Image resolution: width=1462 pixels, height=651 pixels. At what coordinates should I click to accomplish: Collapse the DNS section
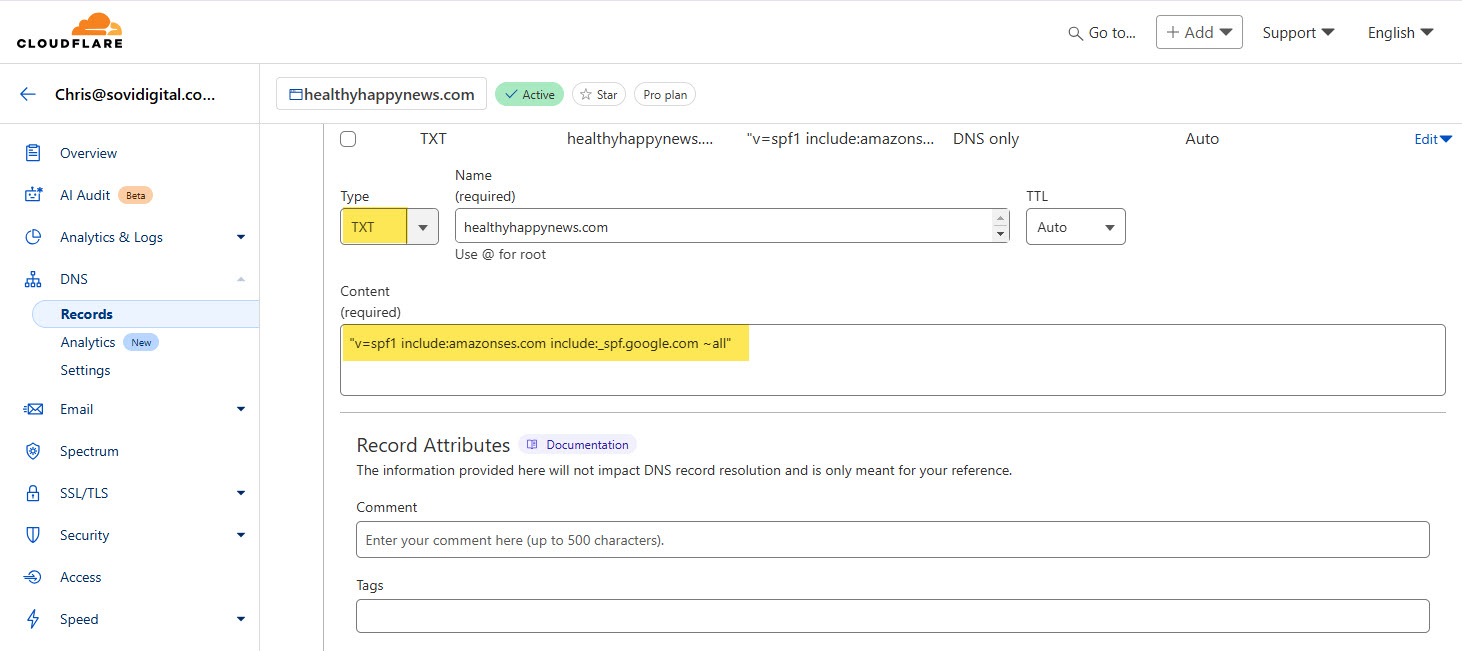(241, 279)
